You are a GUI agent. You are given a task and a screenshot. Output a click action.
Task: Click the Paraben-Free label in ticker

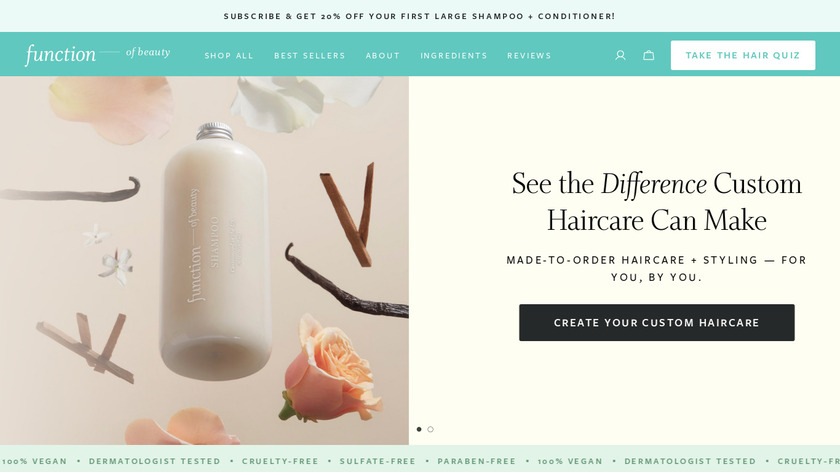click(477, 461)
